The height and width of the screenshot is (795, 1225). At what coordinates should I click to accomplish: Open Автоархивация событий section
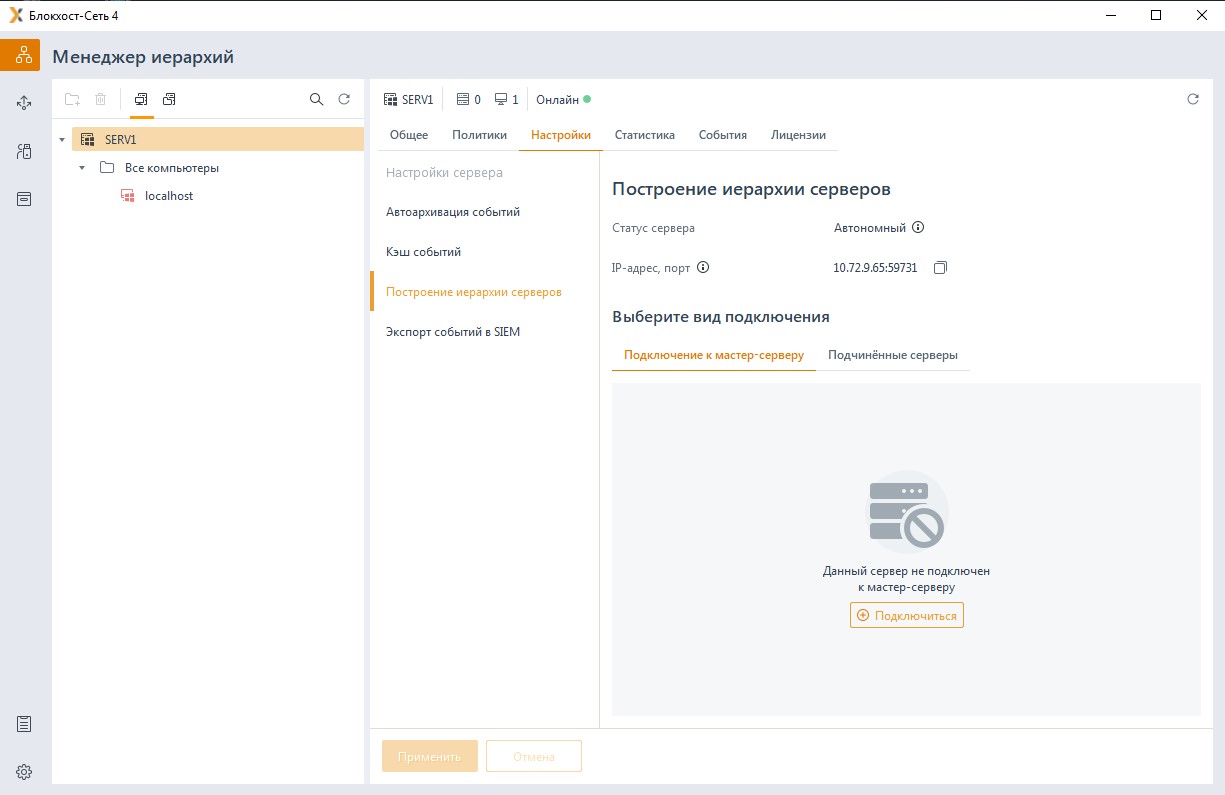[453, 212]
